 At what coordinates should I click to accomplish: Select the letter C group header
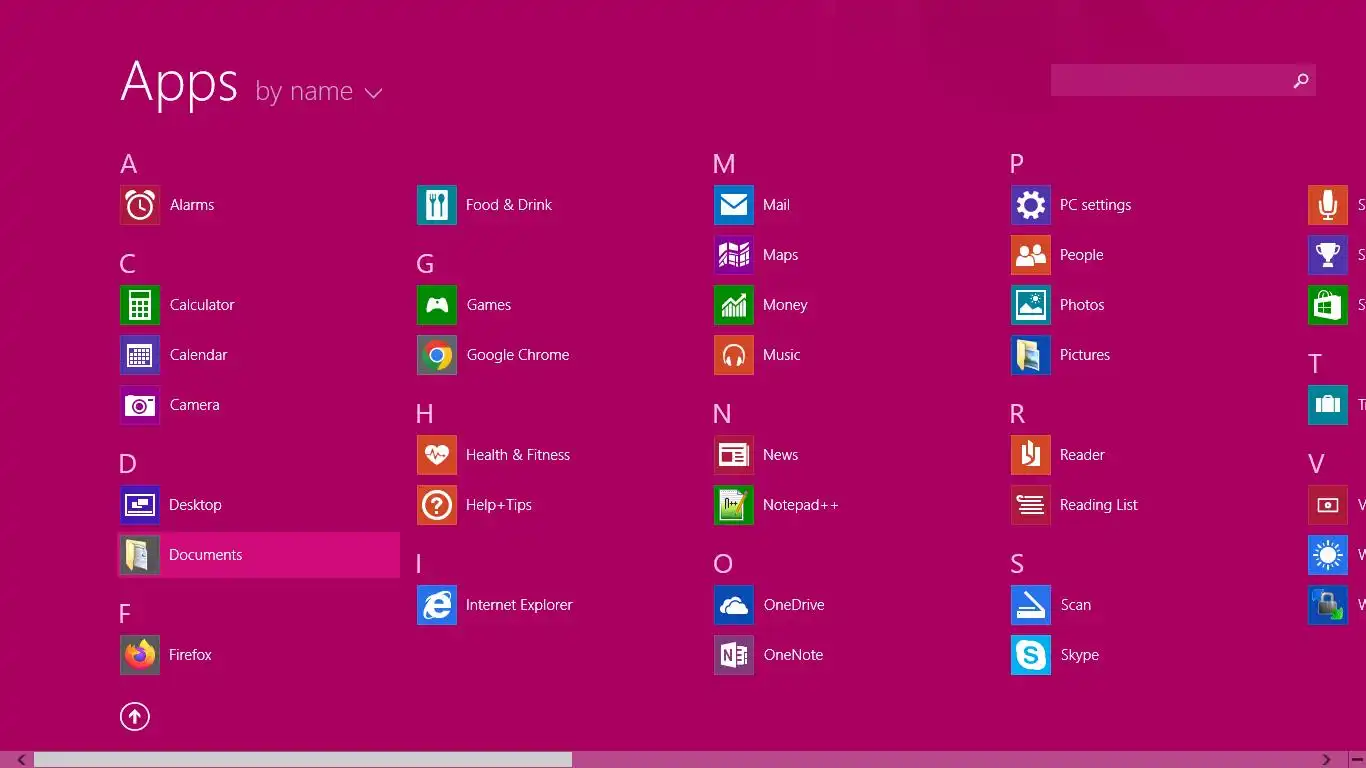(128, 264)
